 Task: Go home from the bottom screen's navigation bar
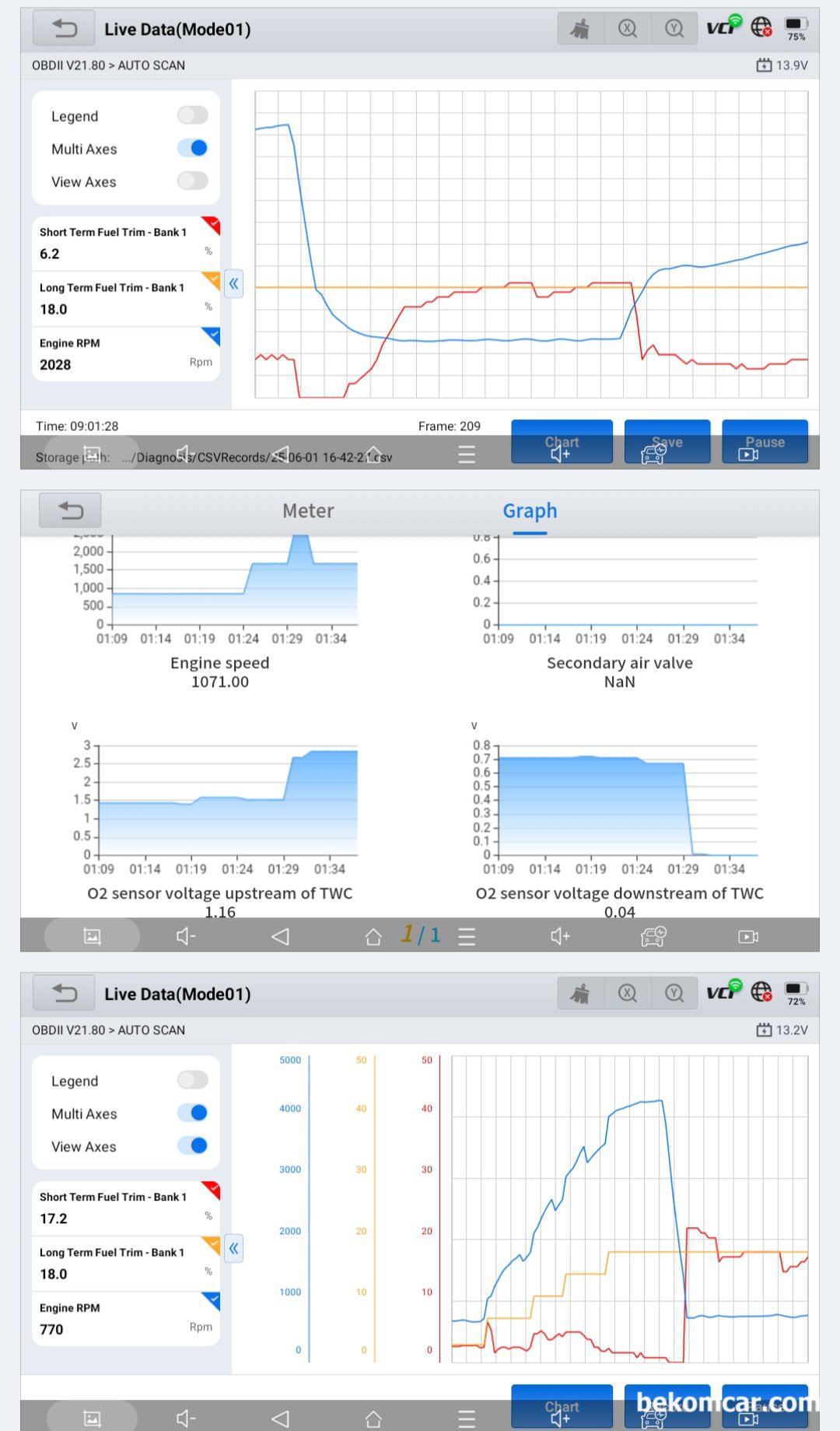point(373,1419)
